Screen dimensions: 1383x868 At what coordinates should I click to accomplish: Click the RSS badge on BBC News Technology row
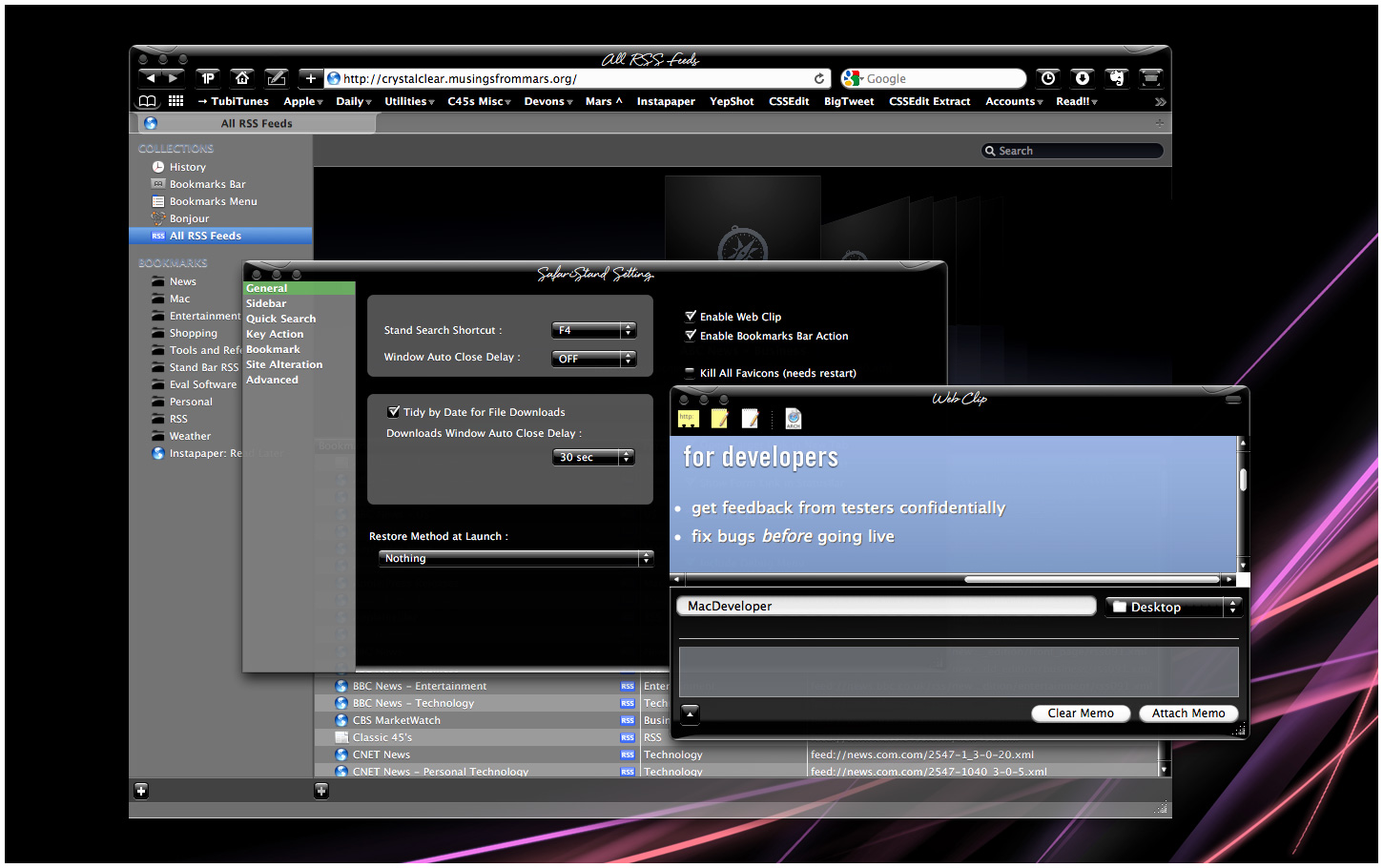628,703
